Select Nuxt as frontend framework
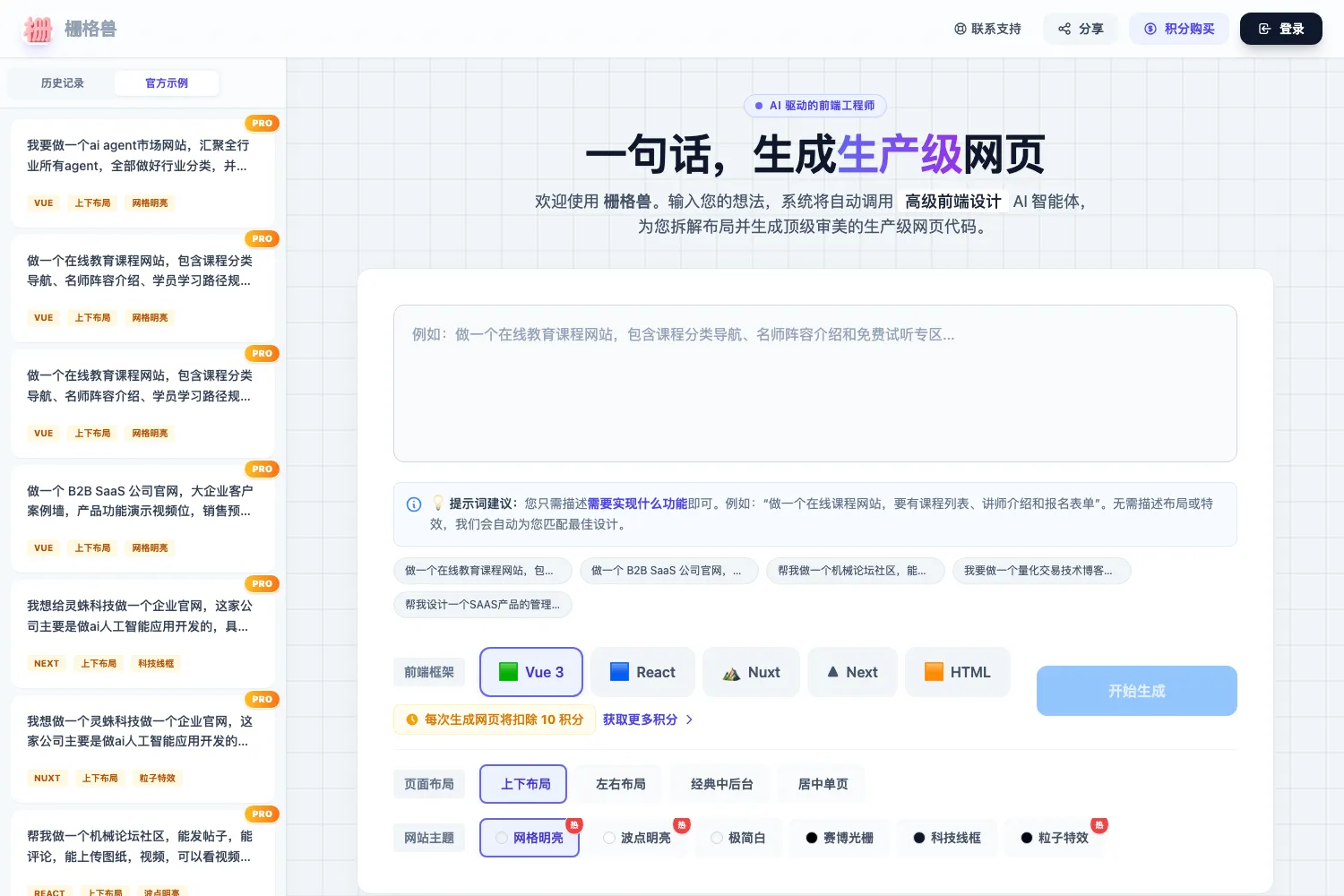Screen dimensions: 1344x896 tap(751, 672)
